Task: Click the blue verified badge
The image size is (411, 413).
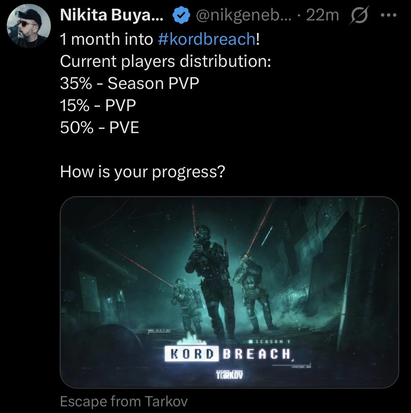Action: point(181,15)
